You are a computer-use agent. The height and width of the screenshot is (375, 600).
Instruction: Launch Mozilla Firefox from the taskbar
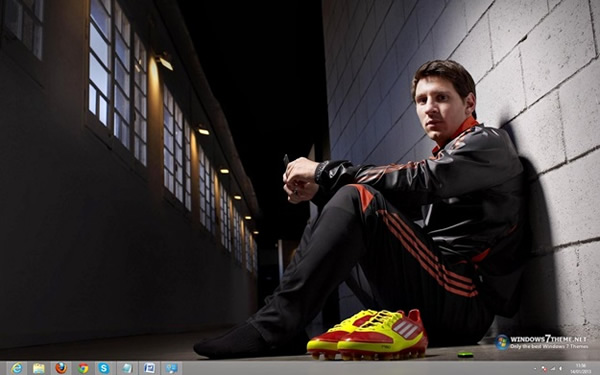click(61, 368)
